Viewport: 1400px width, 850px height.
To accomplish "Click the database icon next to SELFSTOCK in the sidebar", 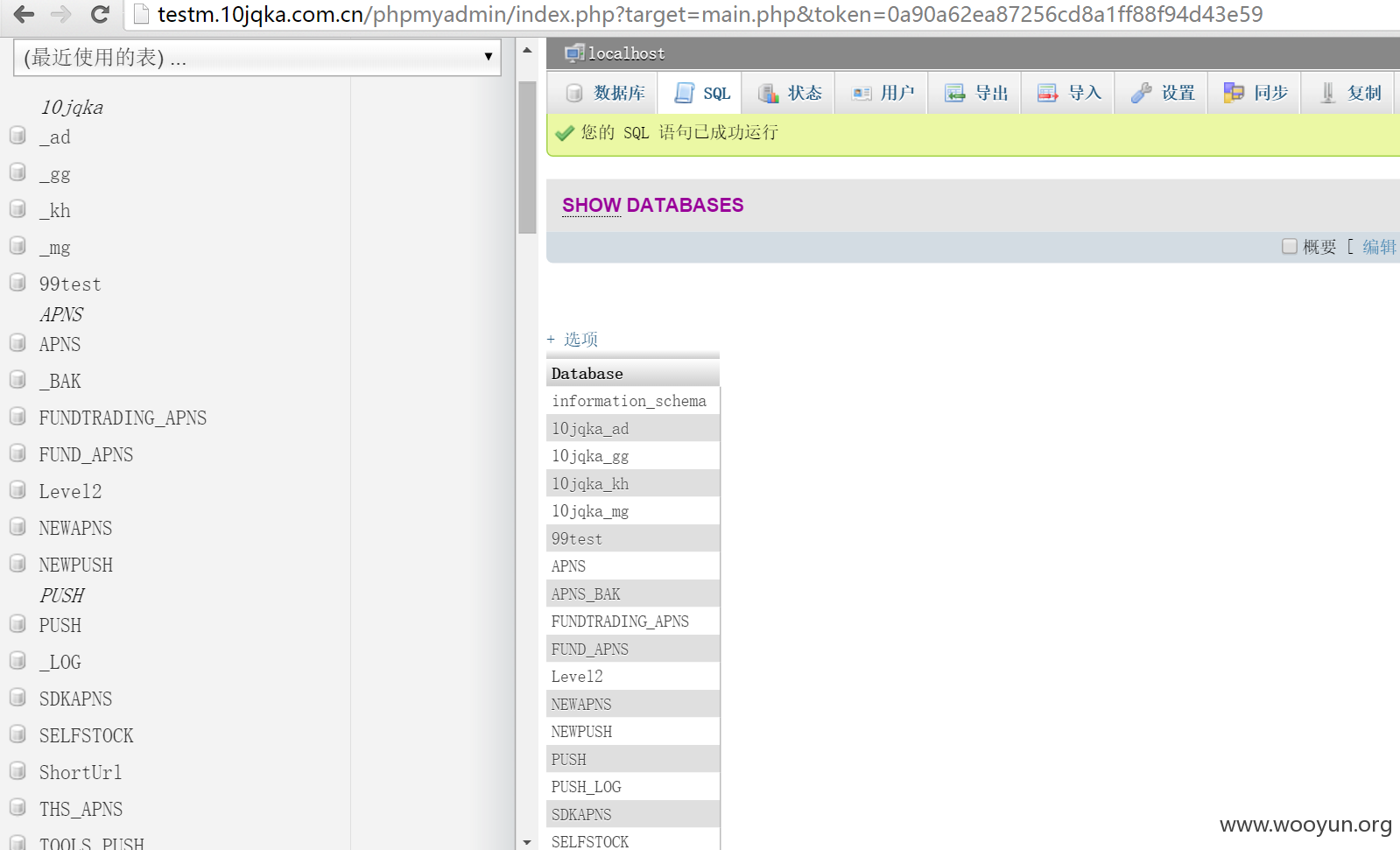I will pos(18,734).
